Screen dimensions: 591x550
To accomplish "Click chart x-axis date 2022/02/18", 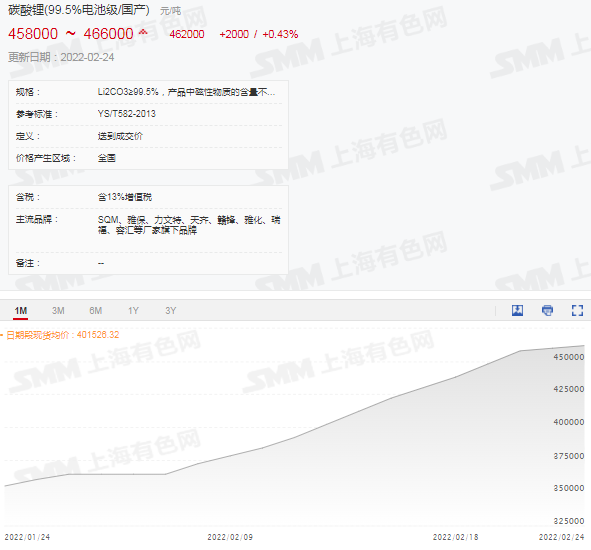I will (x=455, y=537).
